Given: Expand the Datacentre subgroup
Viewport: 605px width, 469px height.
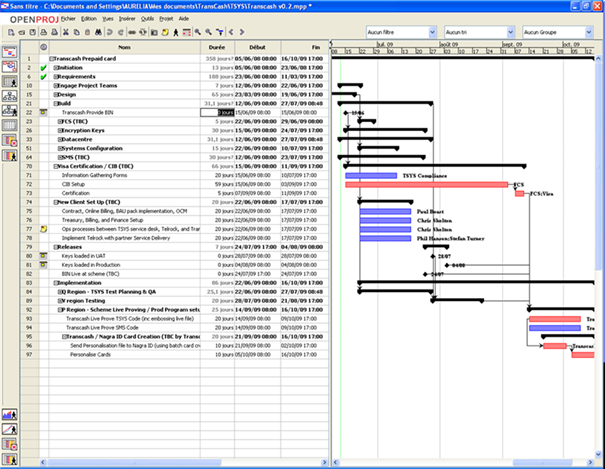Looking at the screenshot, I should click(60, 140).
